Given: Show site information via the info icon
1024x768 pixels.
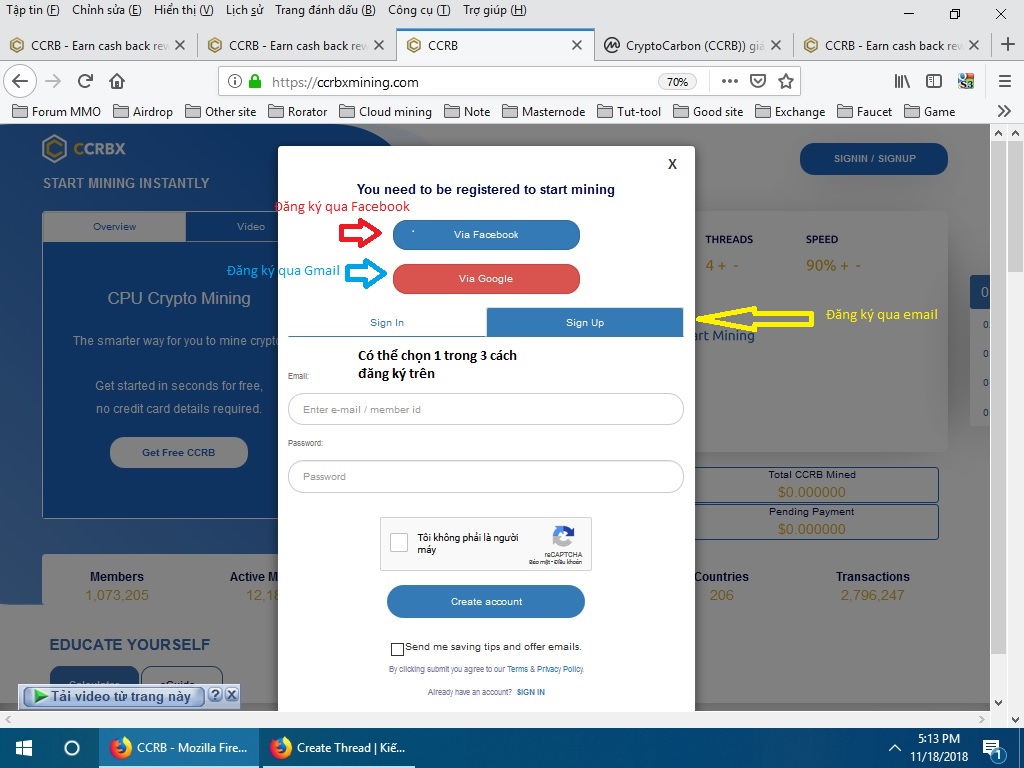Looking at the screenshot, I should click(234, 82).
